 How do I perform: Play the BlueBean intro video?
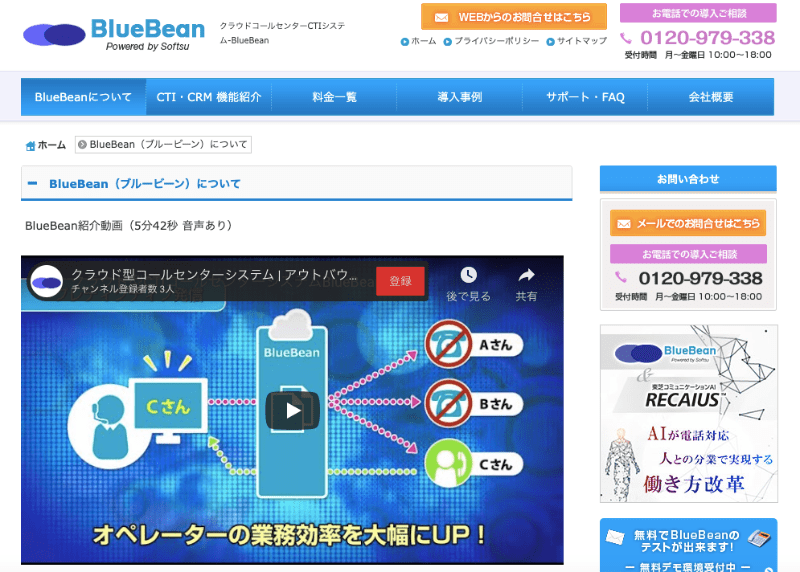click(x=292, y=410)
